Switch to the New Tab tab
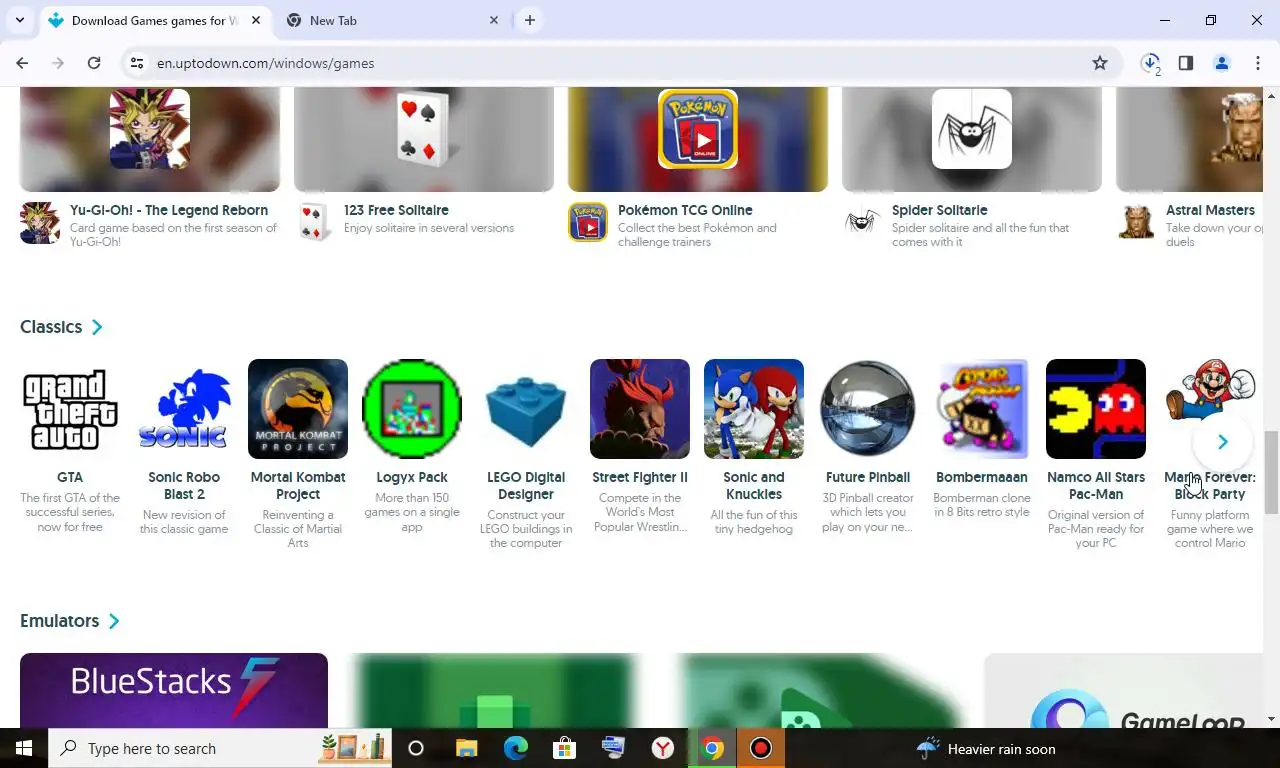This screenshot has width=1280, height=768. coord(392,20)
